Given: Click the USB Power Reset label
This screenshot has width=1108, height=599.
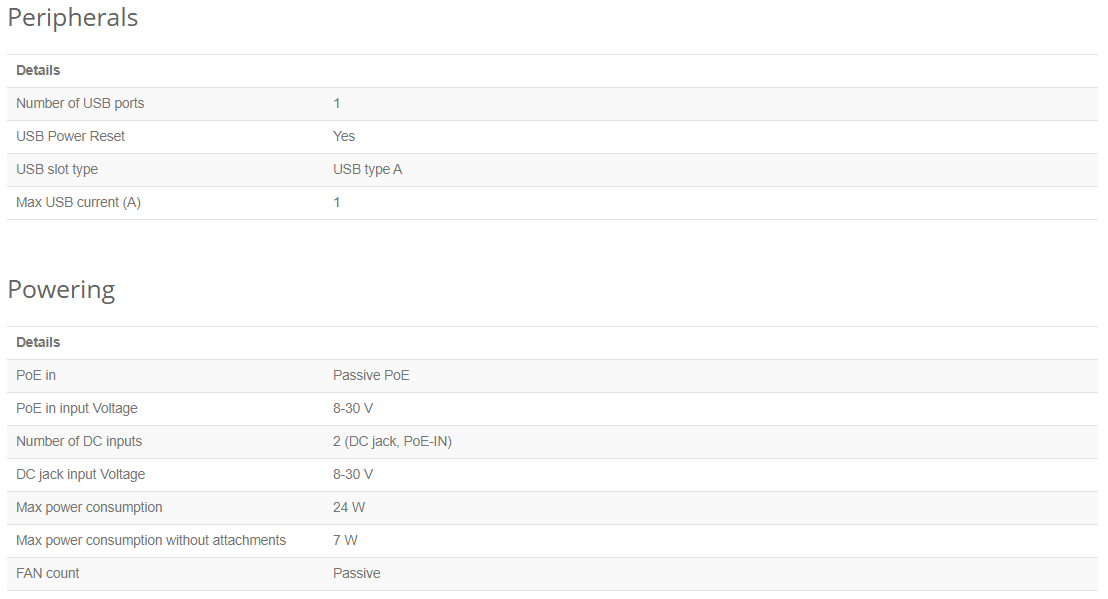Looking at the screenshot, I should click(71, 136).
